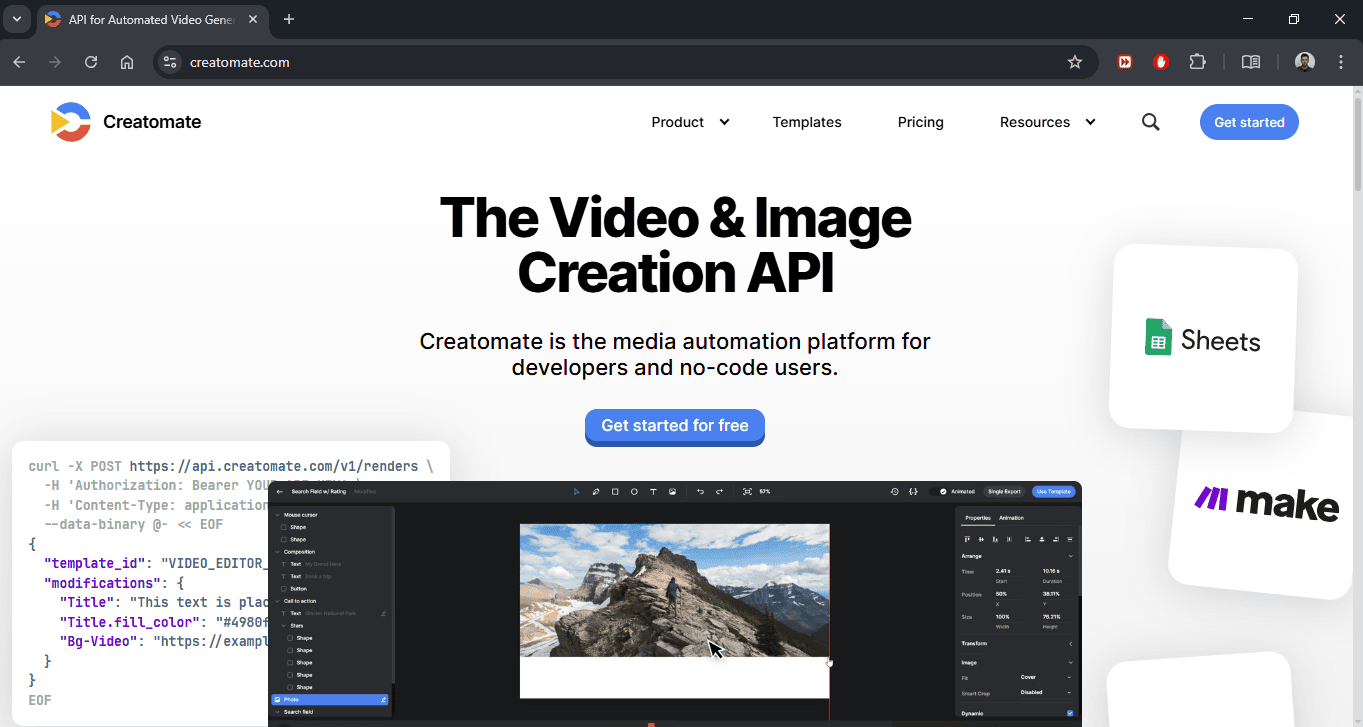This screenshot has height=727, width=1363.
Task: Toggle the Dynamic checkbox in Properties panel
Action: tap(1070, 713)
